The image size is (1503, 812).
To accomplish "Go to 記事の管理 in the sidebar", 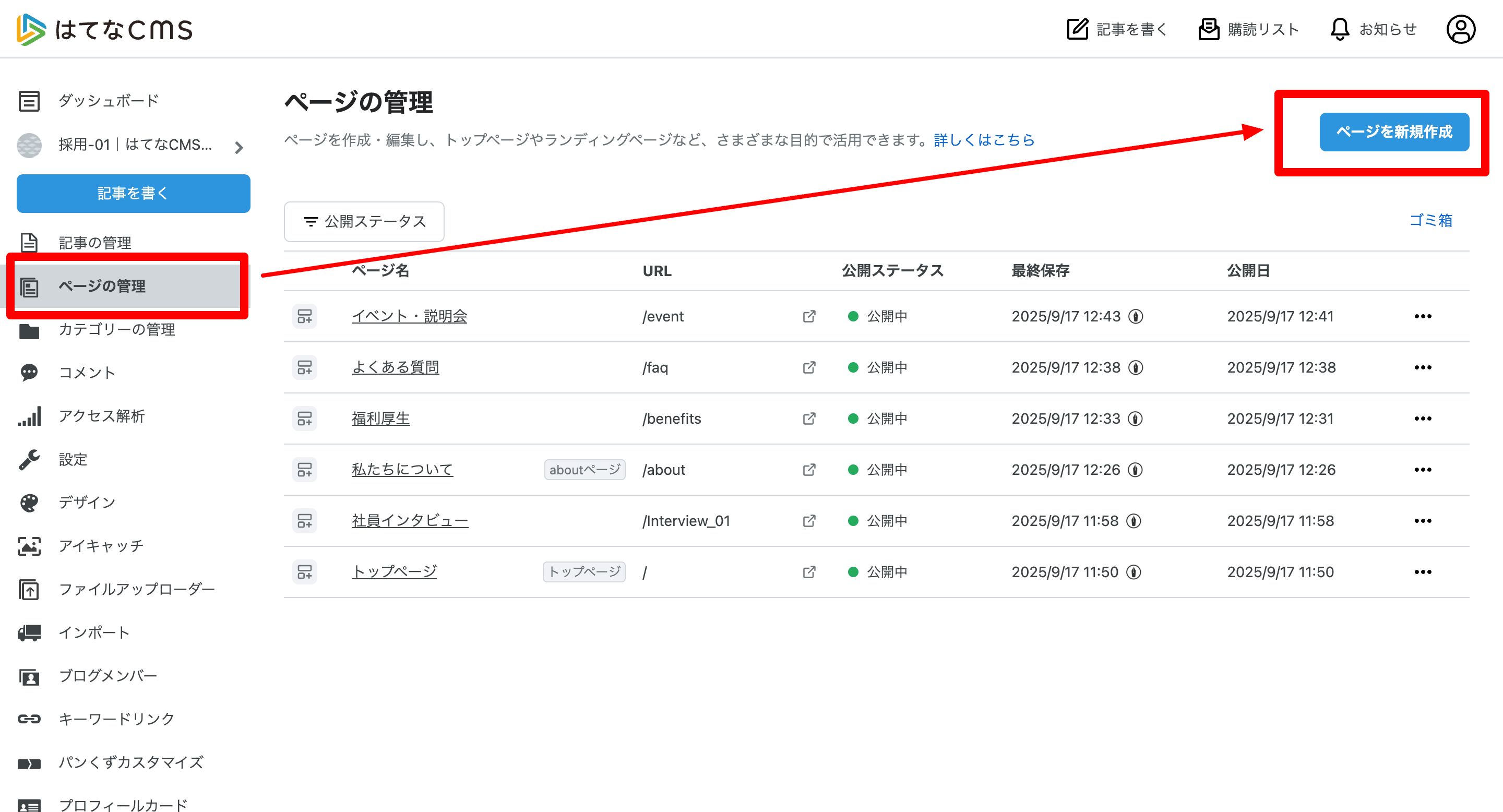I will tap(95, 243).
